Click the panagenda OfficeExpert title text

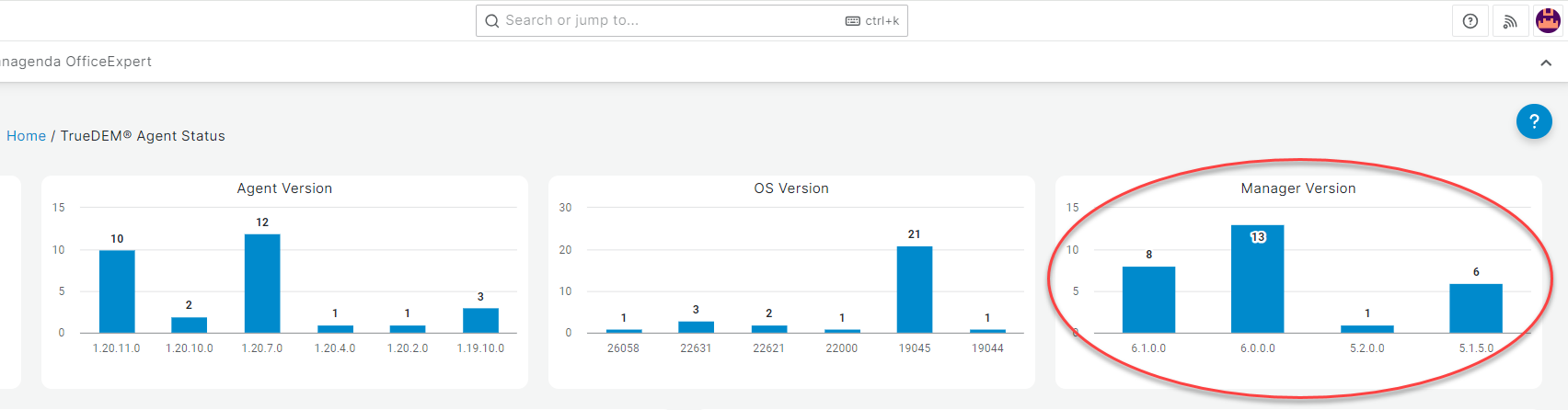[76, 62]
